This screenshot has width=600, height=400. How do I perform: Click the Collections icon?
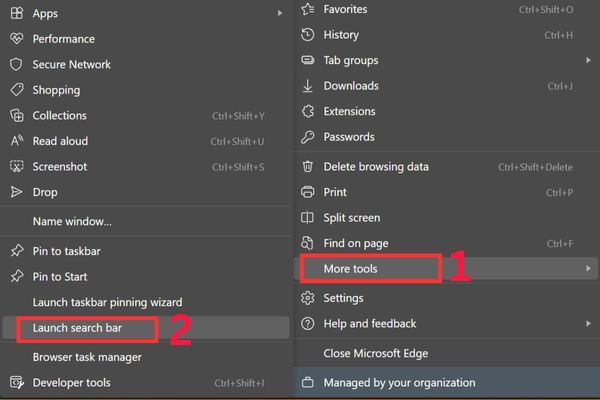click(16, 116)
